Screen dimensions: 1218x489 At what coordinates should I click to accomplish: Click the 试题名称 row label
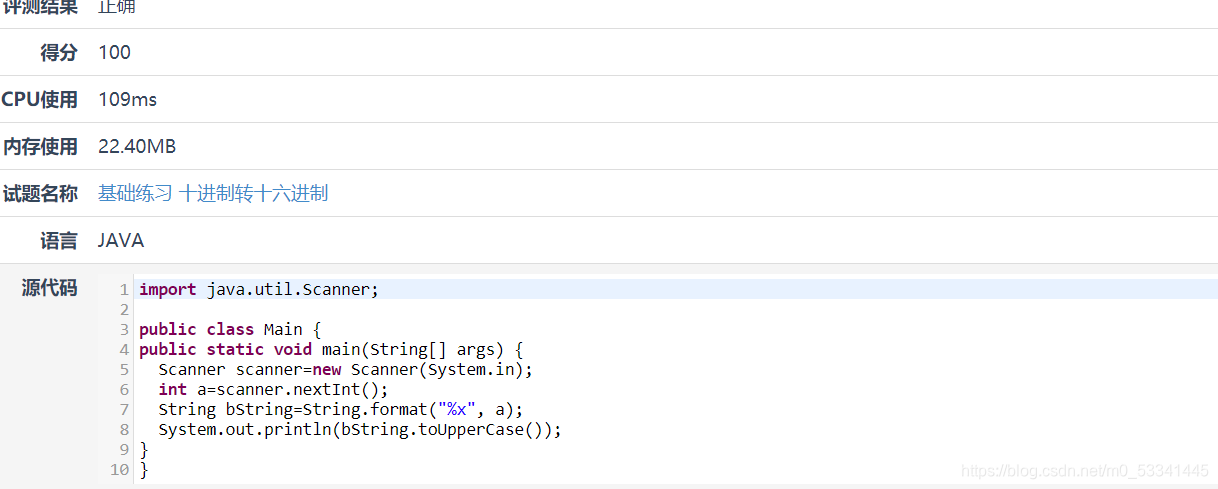pyautogui.click(x=40, y=193)
